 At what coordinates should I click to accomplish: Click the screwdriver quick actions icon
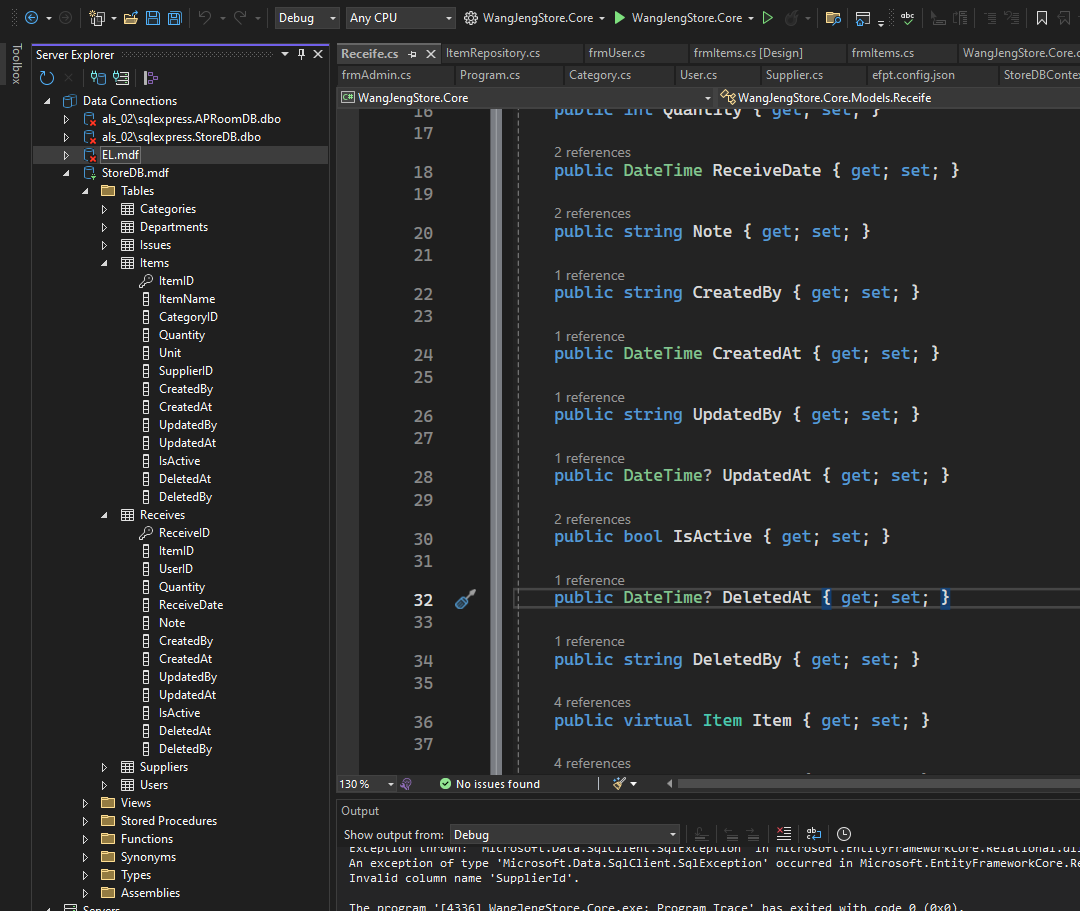465,598
